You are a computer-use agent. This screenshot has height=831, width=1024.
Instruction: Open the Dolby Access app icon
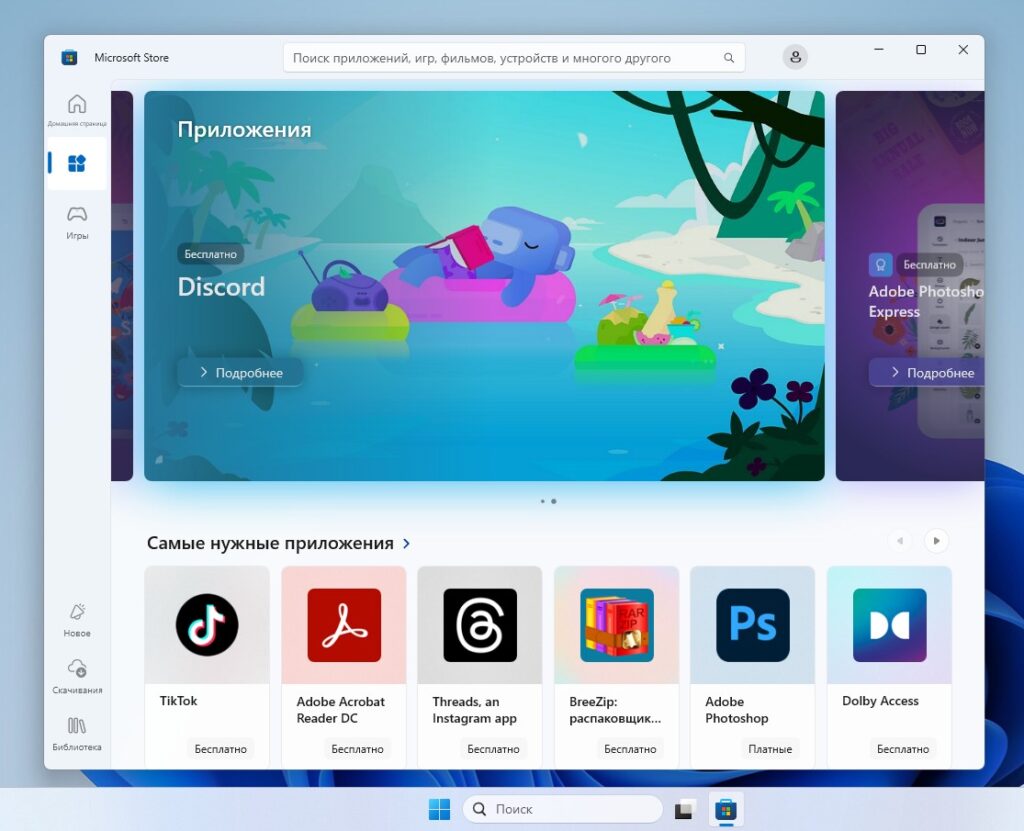coord(889,625)
